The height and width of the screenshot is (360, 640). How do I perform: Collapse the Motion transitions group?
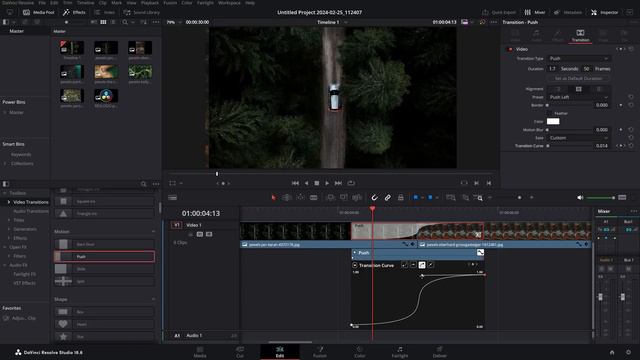(153, 231)
